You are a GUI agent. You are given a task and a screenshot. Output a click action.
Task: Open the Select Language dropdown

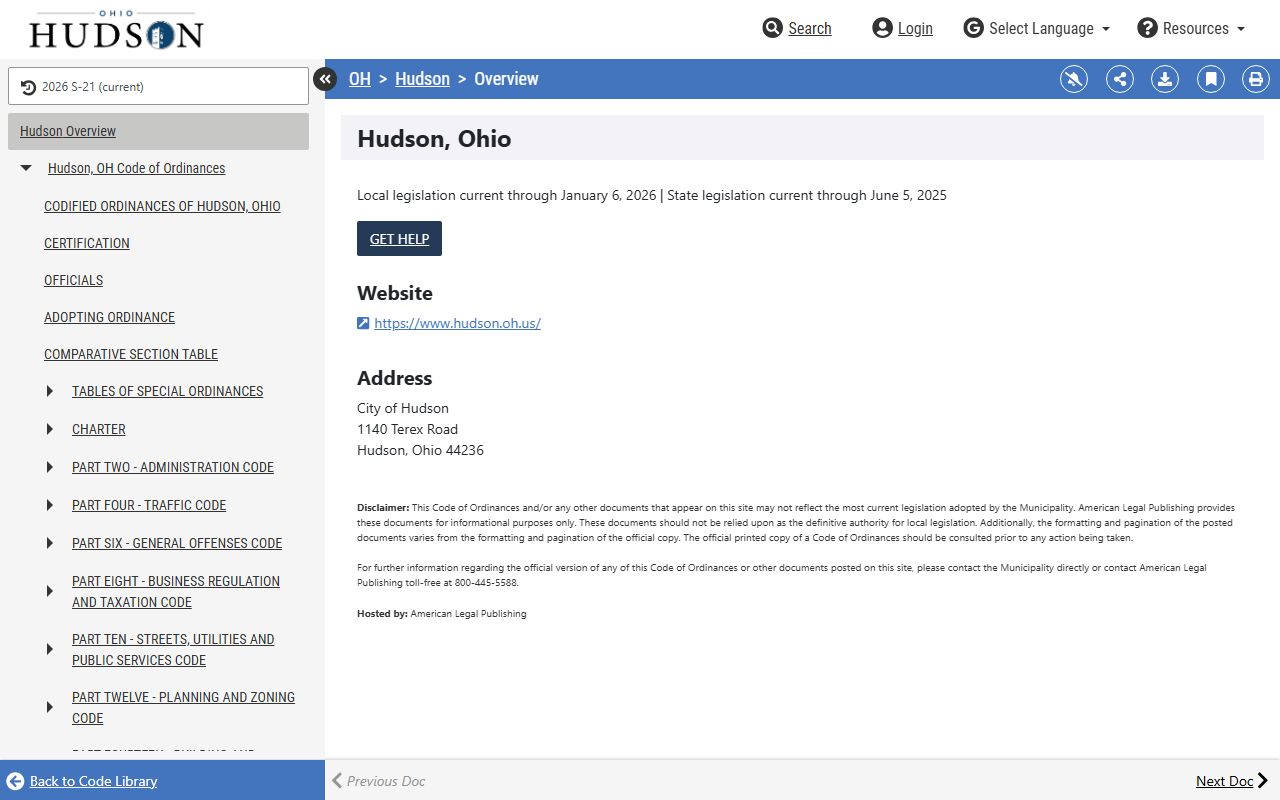click(1037, 28)
